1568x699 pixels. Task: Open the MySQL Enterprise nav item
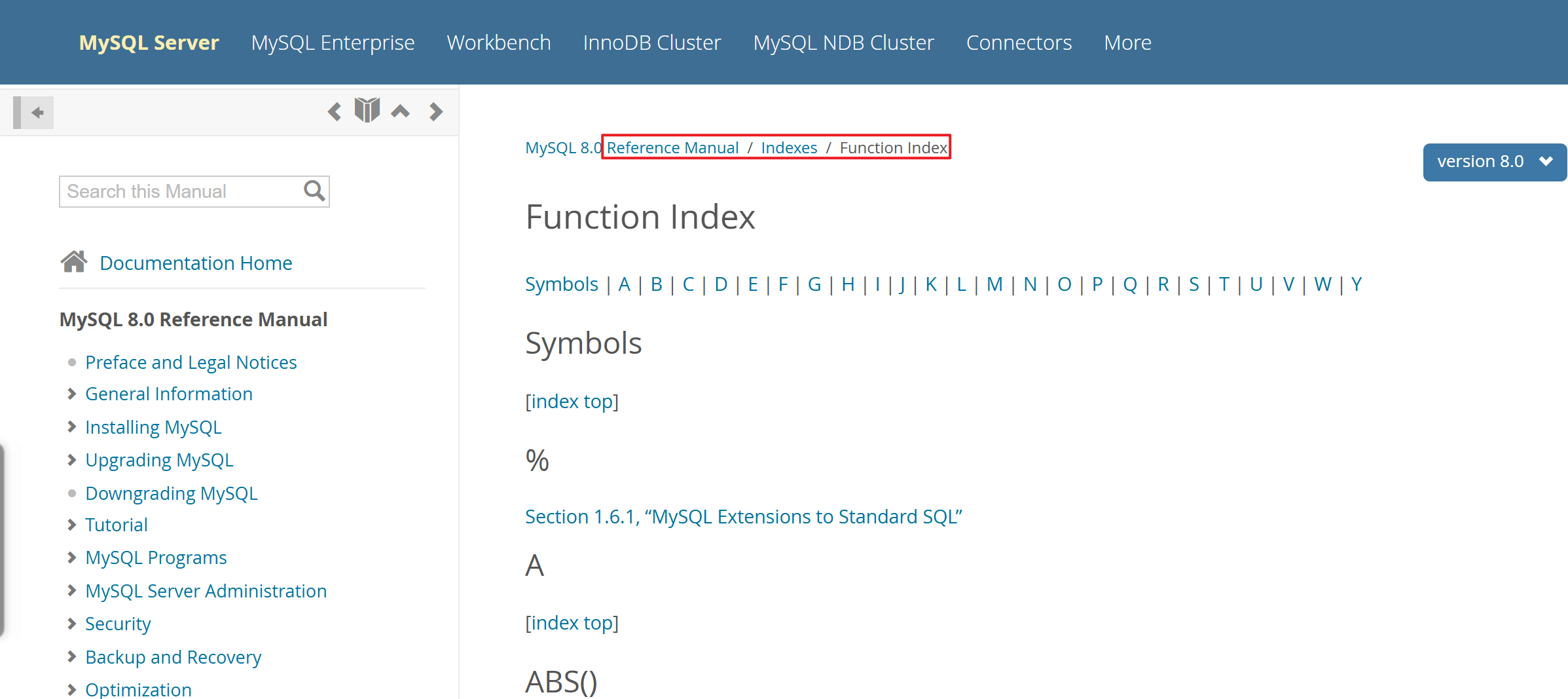point(333,43)
